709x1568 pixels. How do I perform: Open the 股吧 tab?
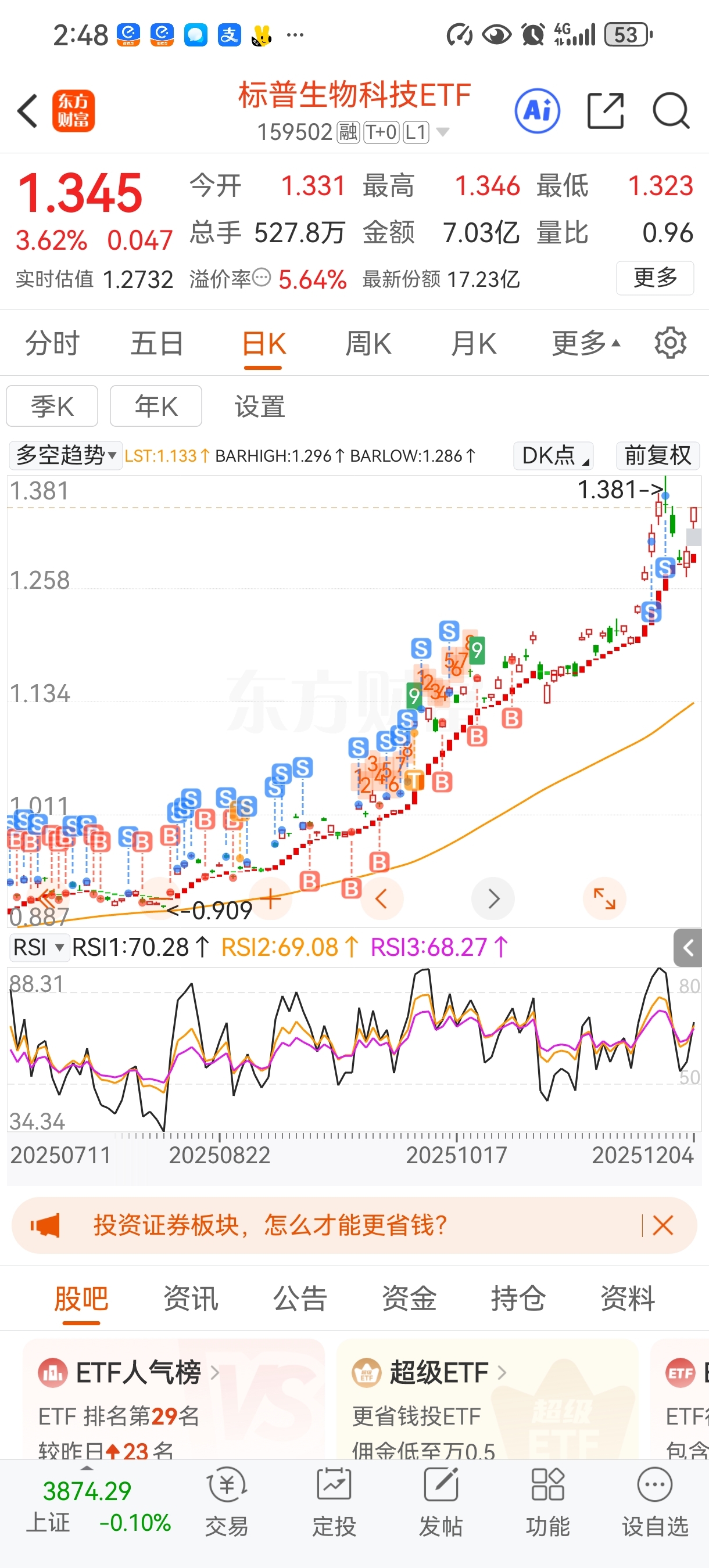(x=81, y=1298)
